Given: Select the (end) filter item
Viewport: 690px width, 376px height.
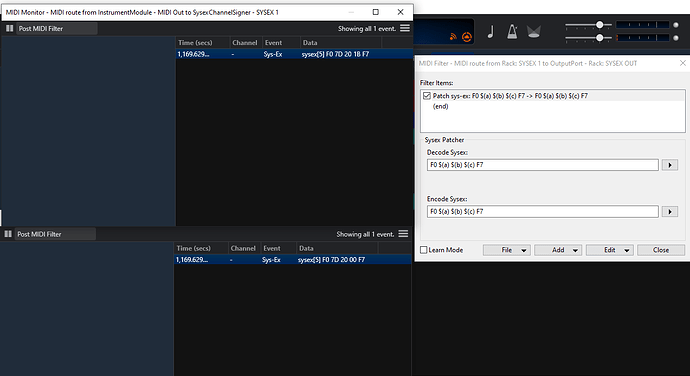Looking at the screenshot, I should click(x=440, y=107).
